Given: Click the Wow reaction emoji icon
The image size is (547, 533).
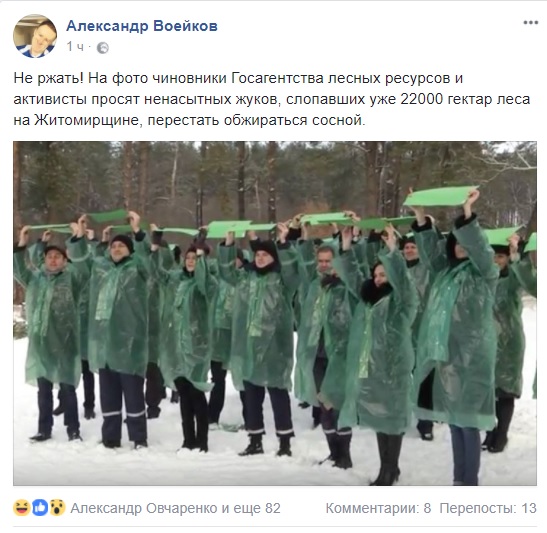Looking at the screenshot, I should tap(57, 508).
